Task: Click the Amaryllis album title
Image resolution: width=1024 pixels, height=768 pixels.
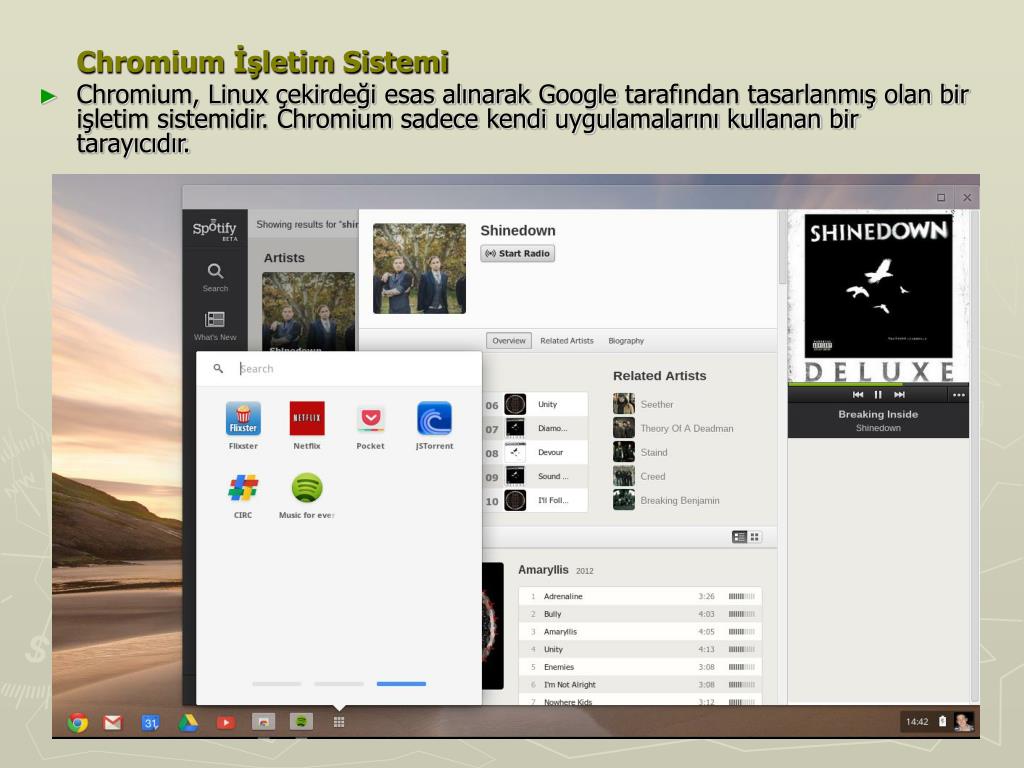Action: [543, 569]
